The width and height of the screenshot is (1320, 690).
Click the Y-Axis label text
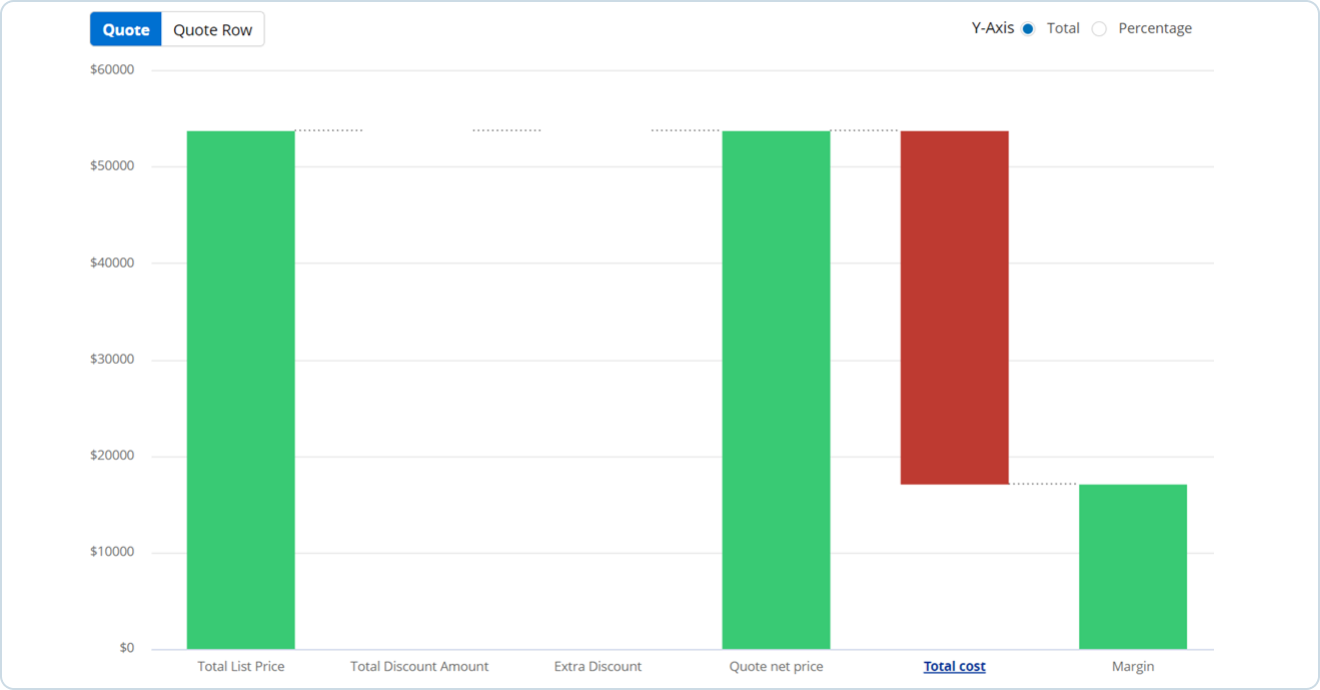[x=992, y=29]
